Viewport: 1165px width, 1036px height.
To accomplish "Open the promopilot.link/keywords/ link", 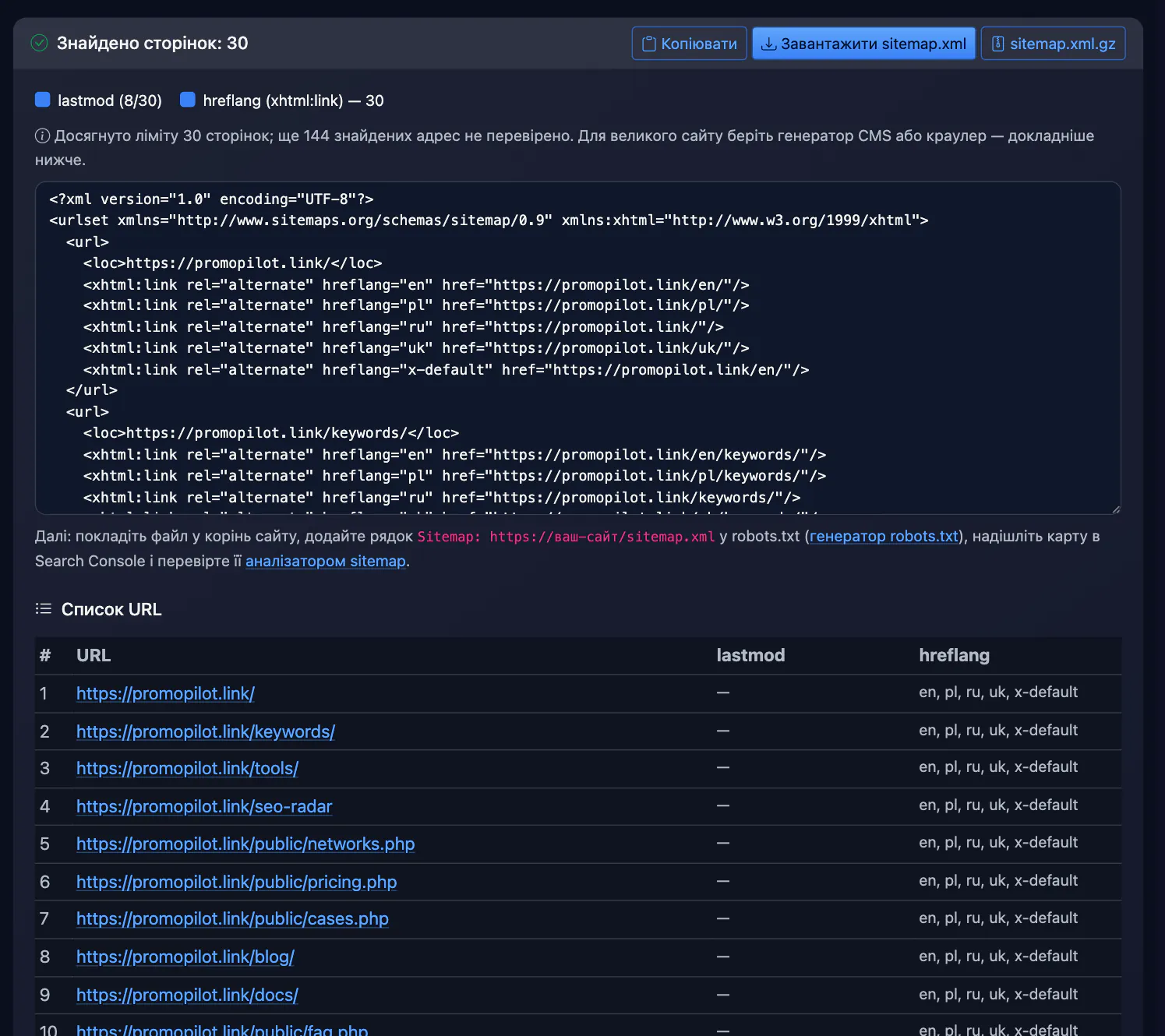I will [206, 732].
